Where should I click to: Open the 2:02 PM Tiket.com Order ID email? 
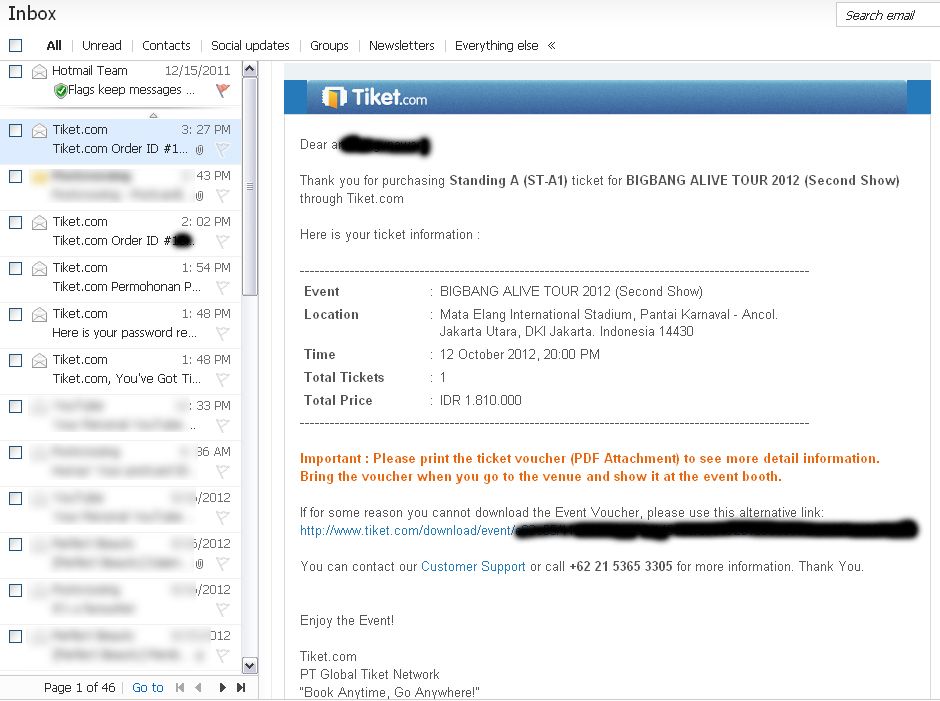pyautogui.click(x=120, y=231)
